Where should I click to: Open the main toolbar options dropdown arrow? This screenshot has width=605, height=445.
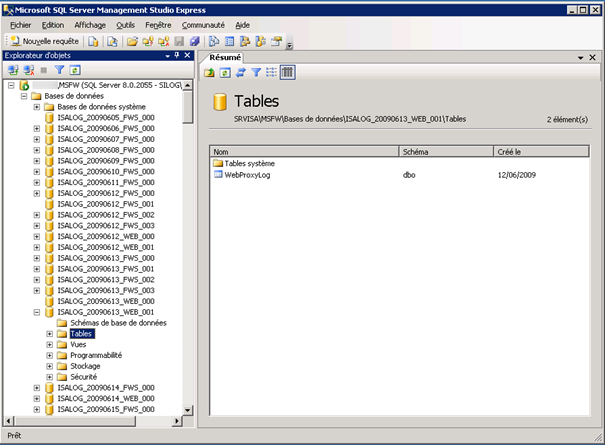coord(289,45)
